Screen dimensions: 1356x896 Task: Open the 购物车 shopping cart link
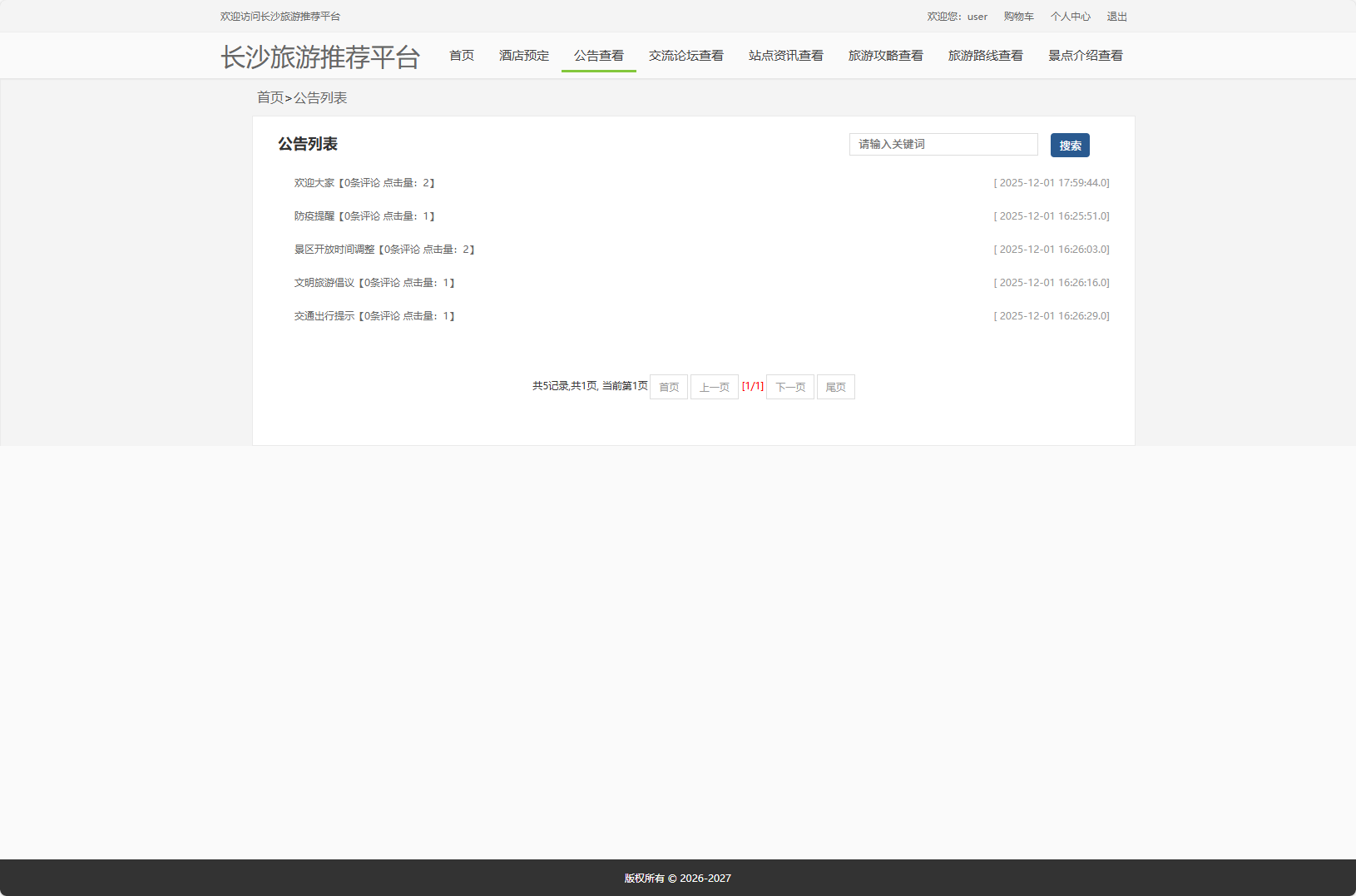tap(1018, 16)
